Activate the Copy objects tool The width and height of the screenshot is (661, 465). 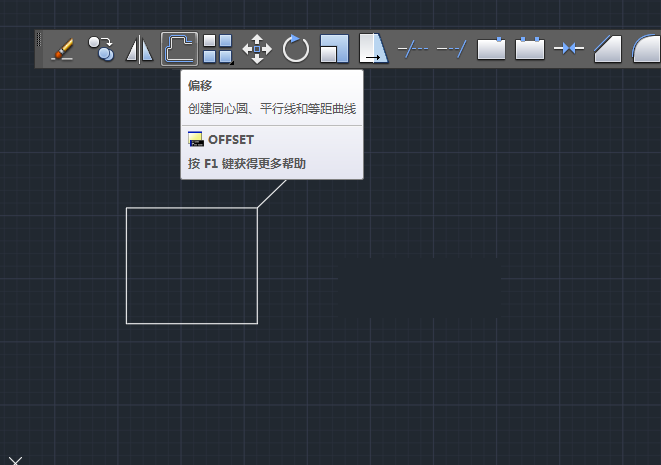101,48
